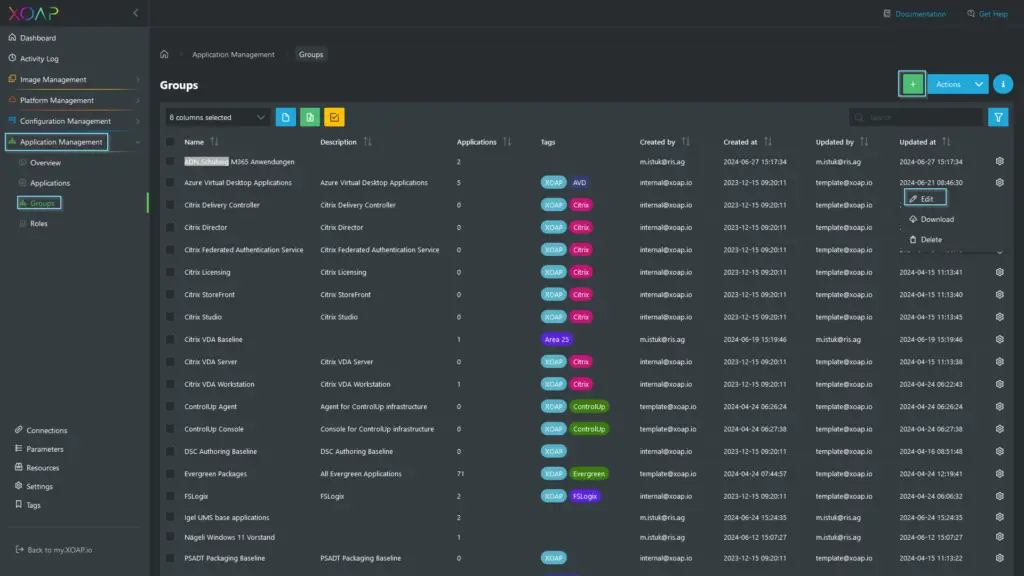Select Groups in the sidebar

pyautogui.click(x=39, y=203)
